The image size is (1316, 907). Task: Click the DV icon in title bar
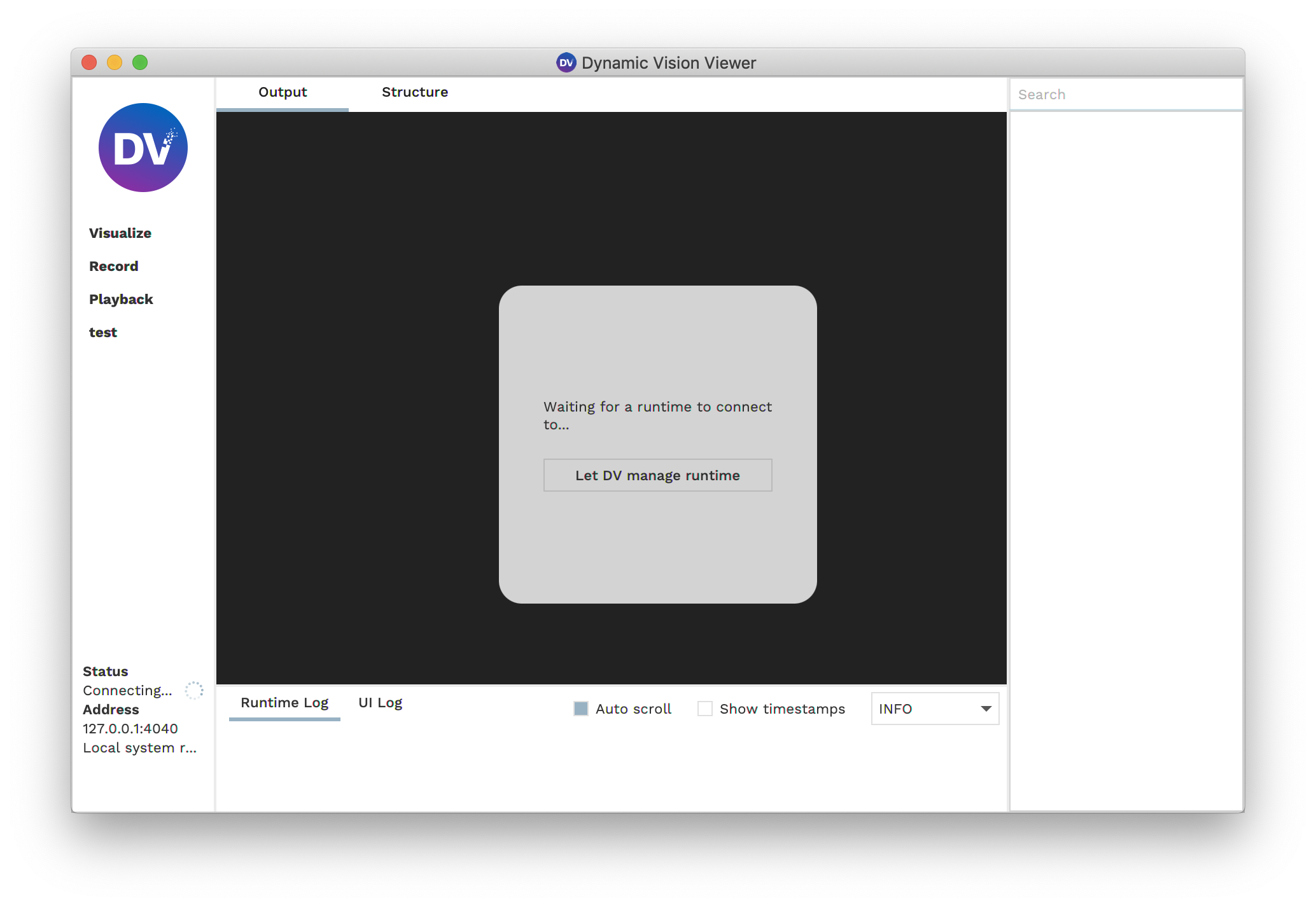point(566,62)
